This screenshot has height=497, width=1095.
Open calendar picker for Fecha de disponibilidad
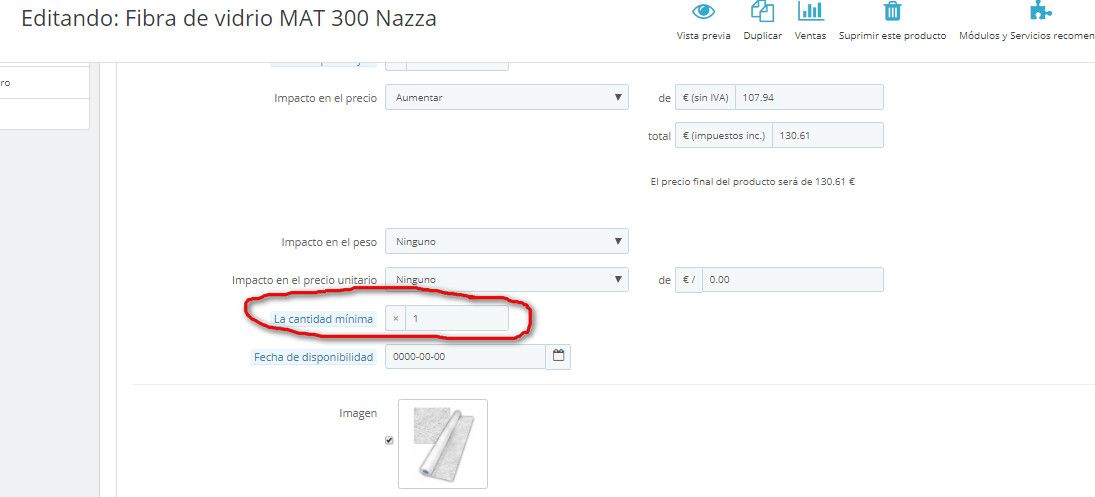[558, 357]
